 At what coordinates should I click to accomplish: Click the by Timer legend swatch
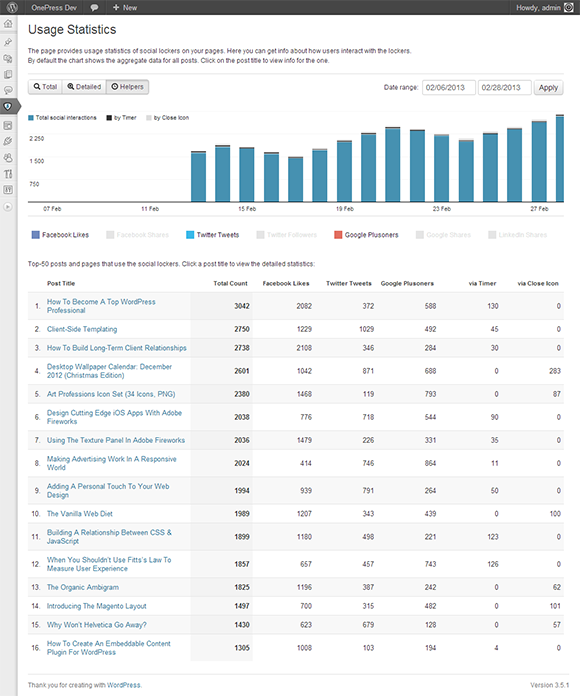pos(109,118)
